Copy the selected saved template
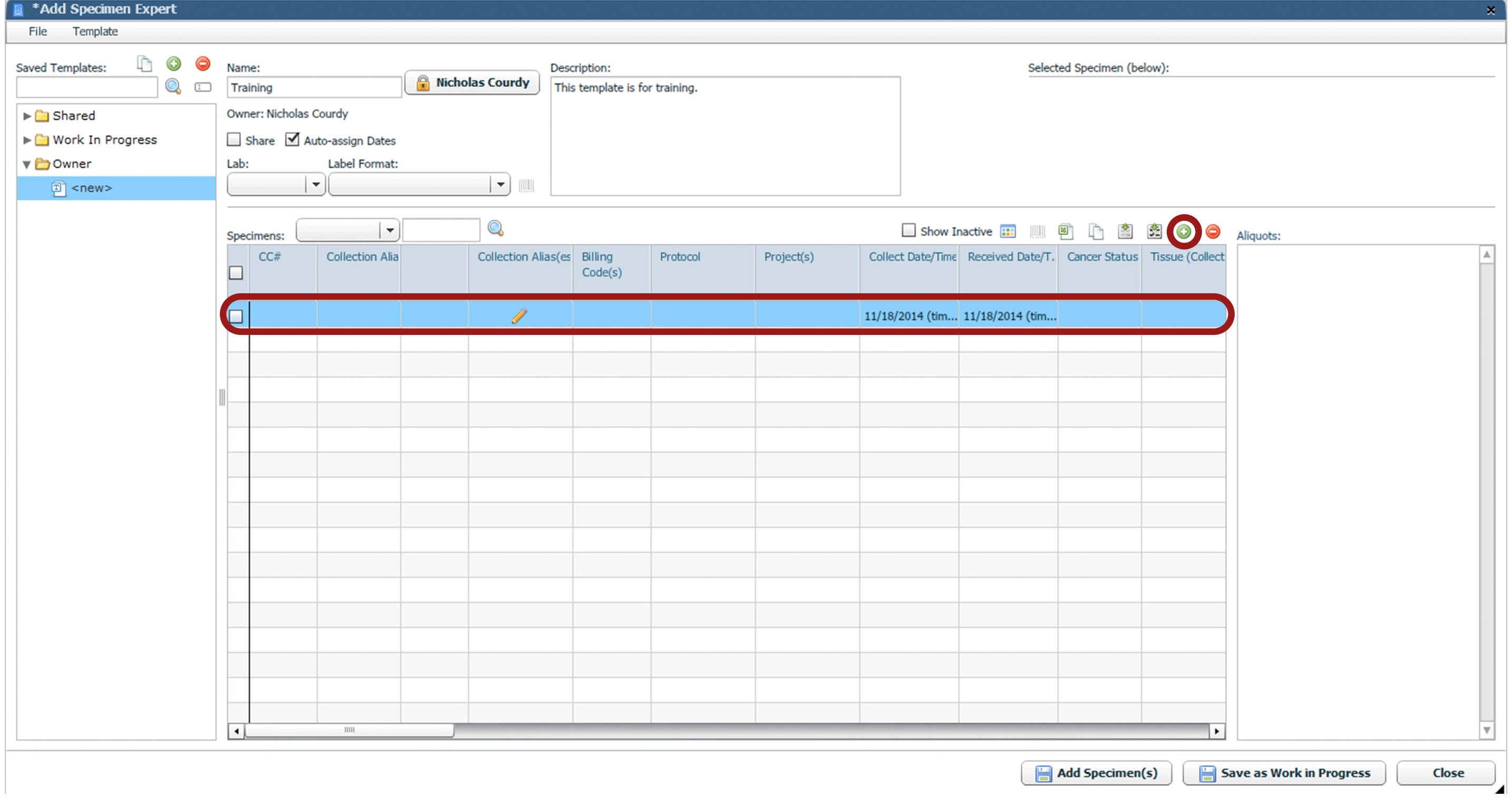 point(144,63)
